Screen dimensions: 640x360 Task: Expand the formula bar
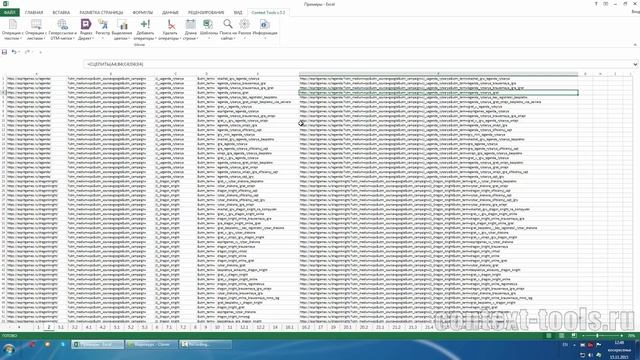click(x=635, y=64)
